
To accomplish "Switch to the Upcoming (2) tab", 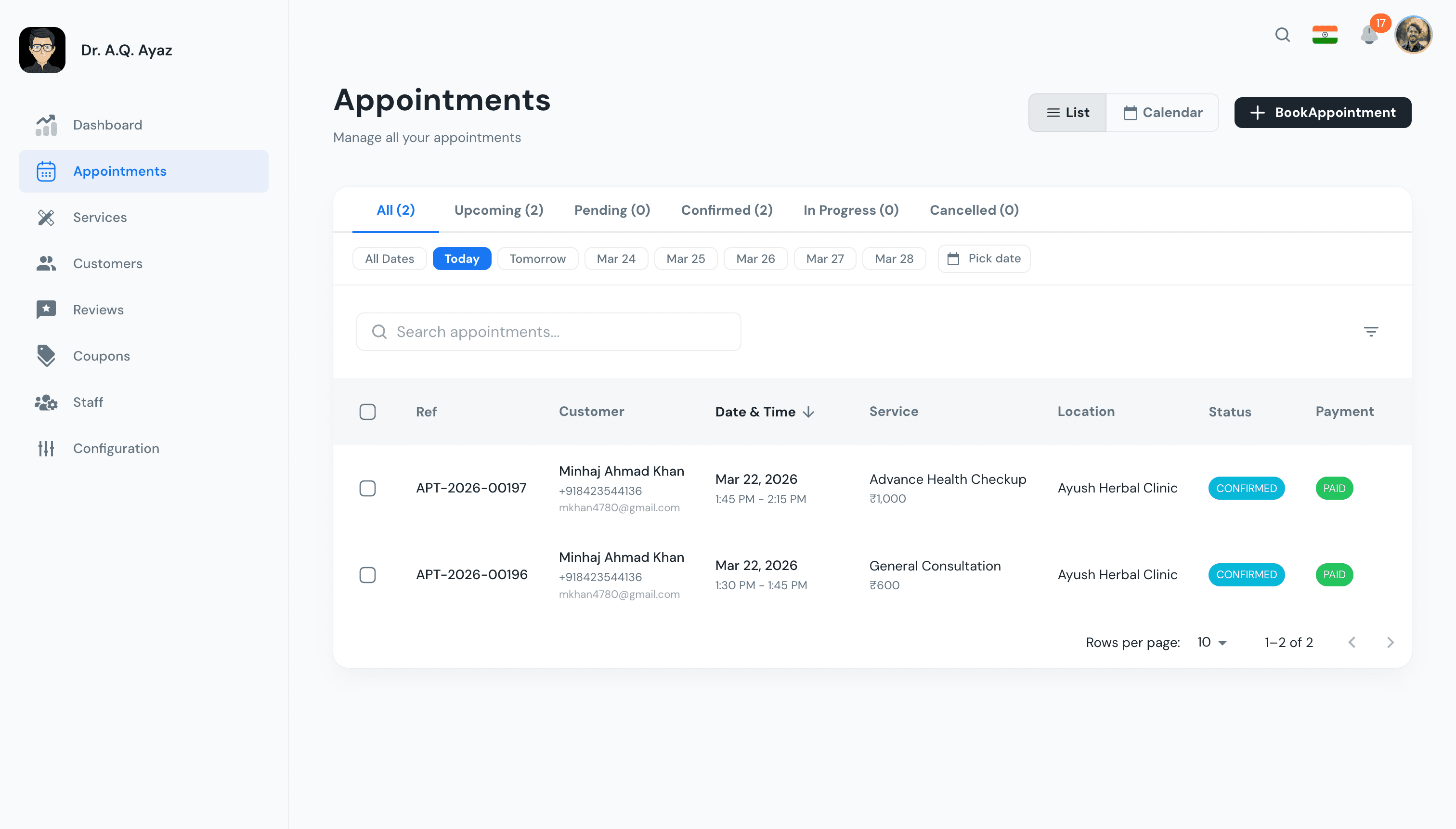I will (498, 209).
